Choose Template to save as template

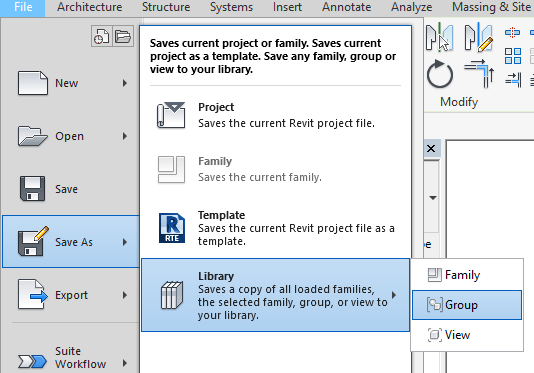pos(276,228)
